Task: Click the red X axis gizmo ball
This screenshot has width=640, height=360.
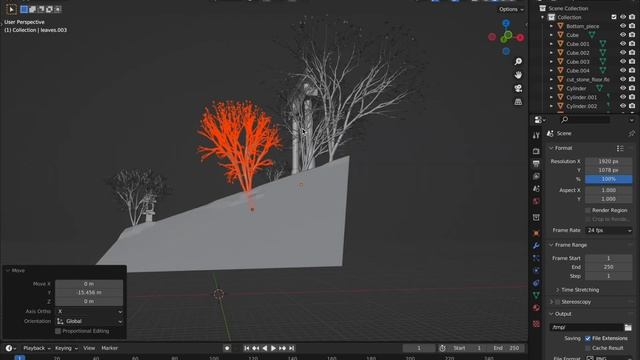Action: click(520, 38)
